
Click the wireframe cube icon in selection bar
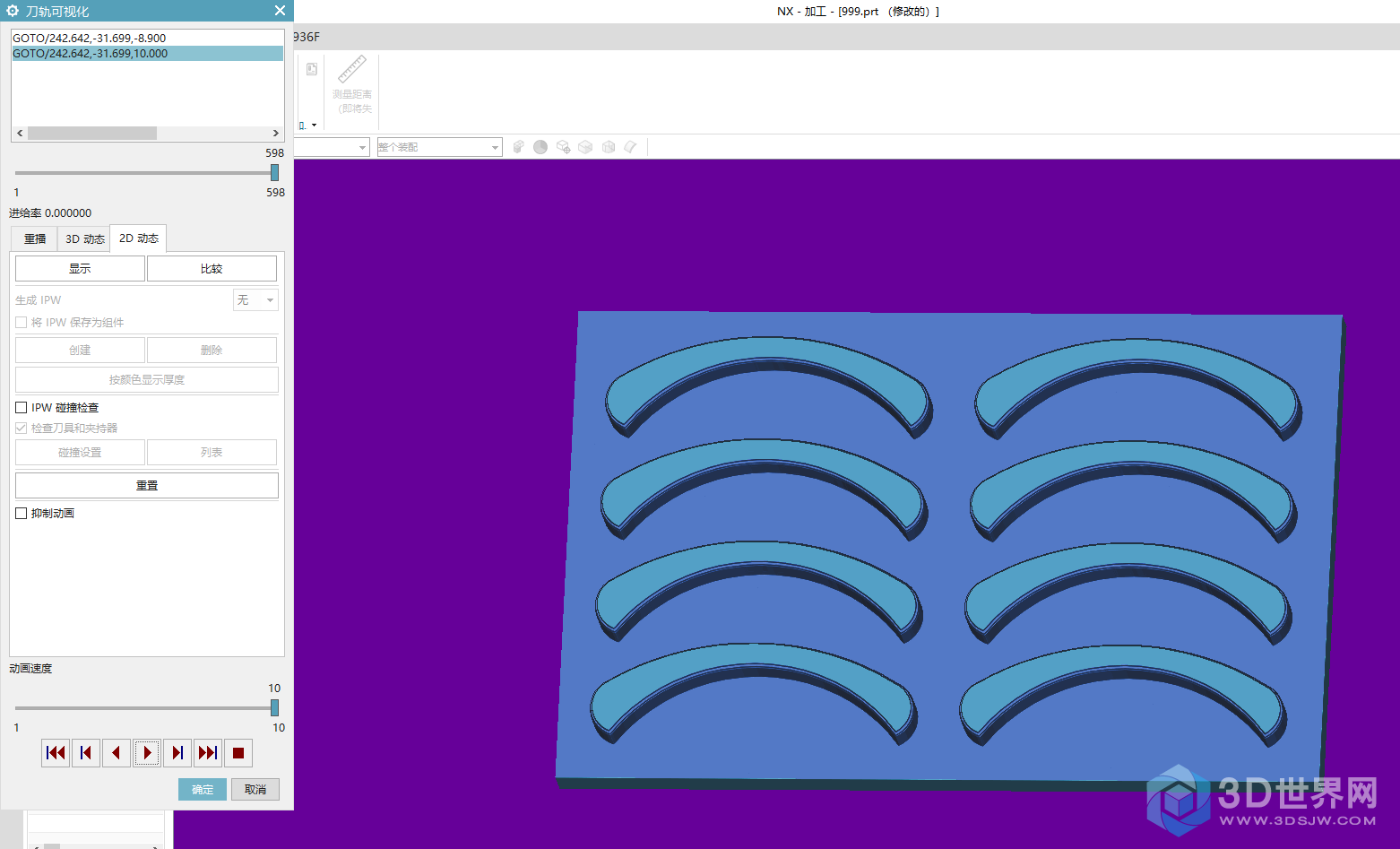coord(609,147)
